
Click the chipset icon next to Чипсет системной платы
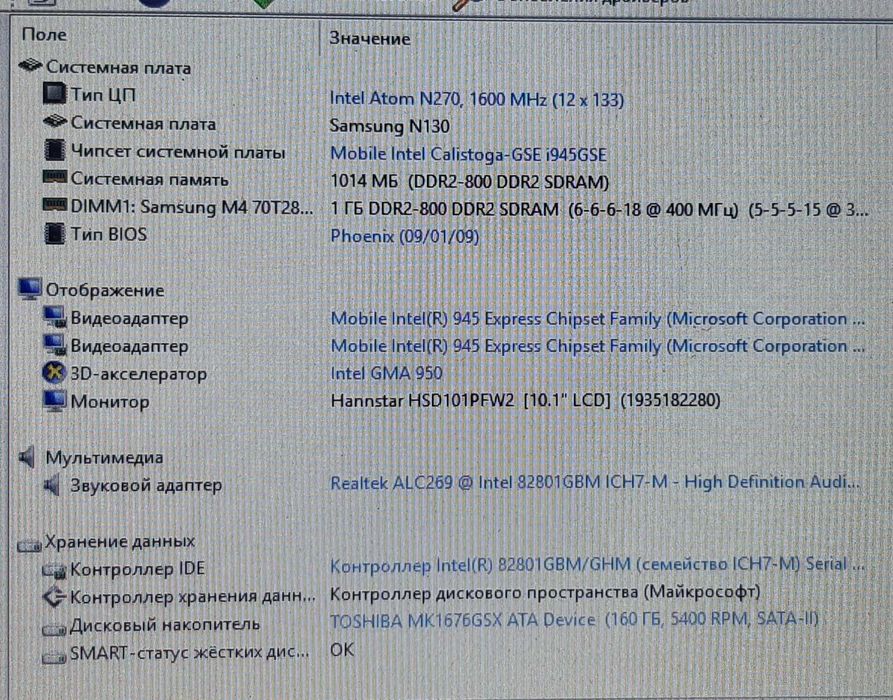(x=55, y=150)
